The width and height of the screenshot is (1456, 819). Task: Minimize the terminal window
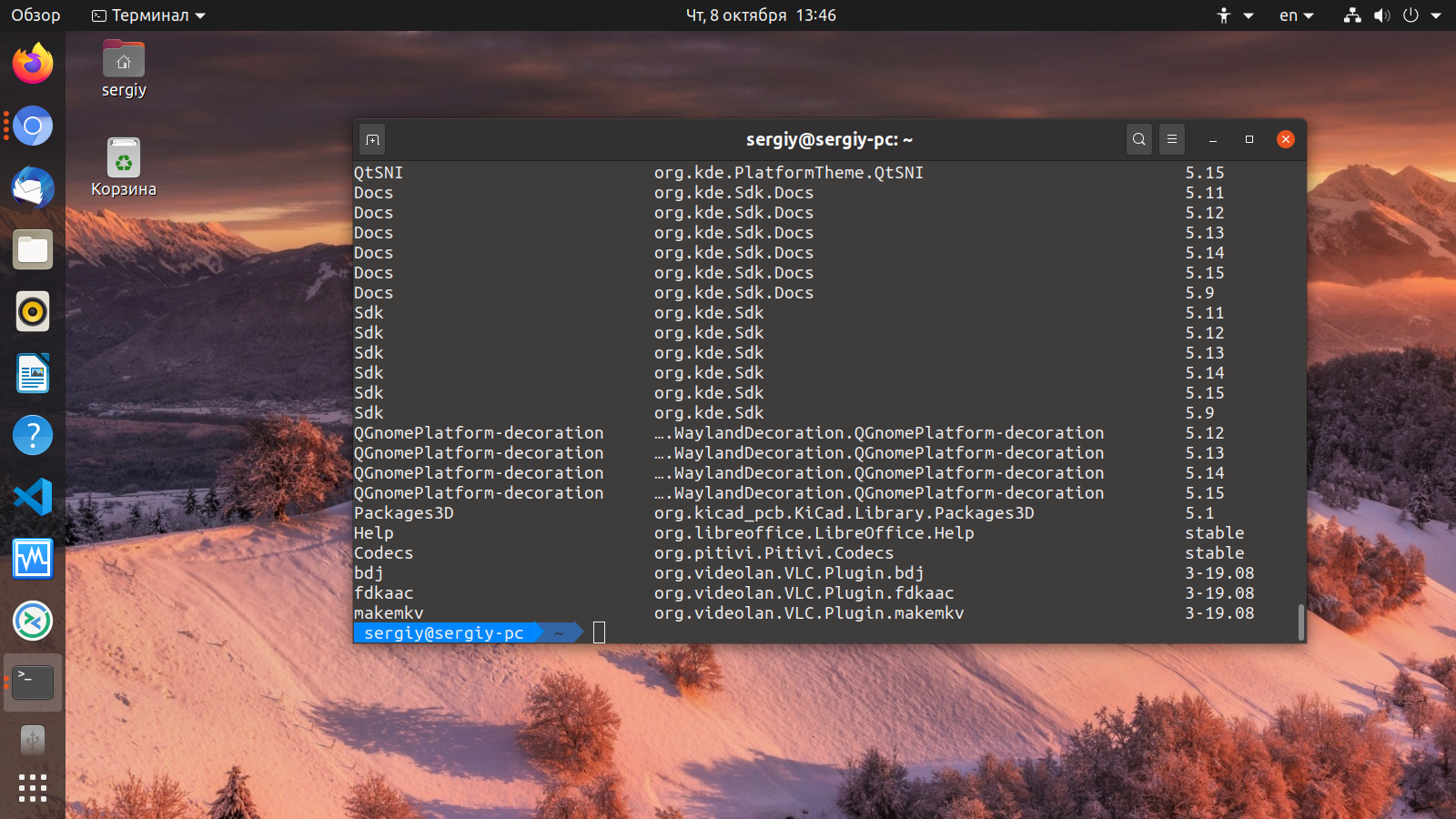pos(1213,139)
